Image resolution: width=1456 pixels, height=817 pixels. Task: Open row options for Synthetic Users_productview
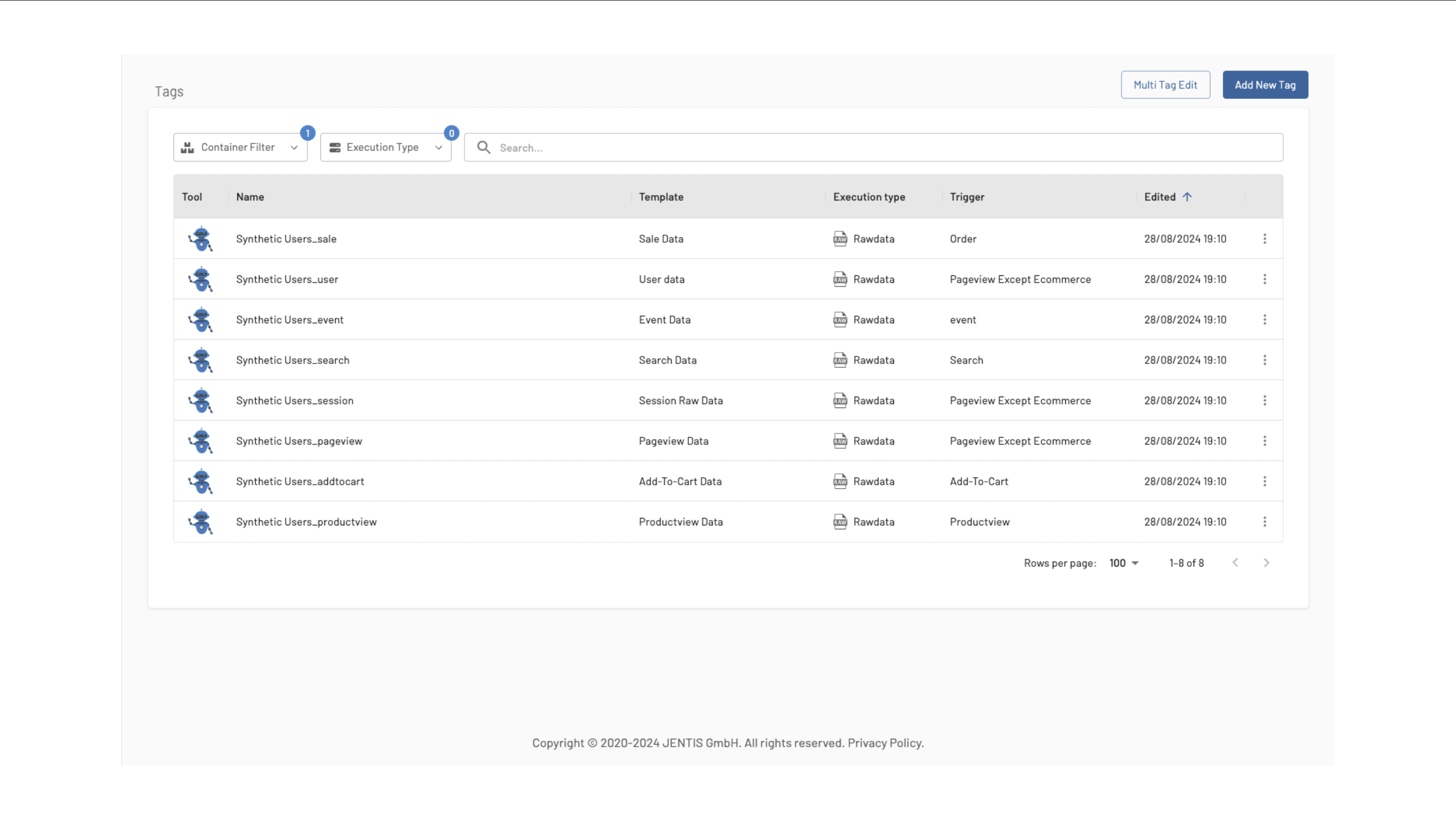(x=1264, y=521)
